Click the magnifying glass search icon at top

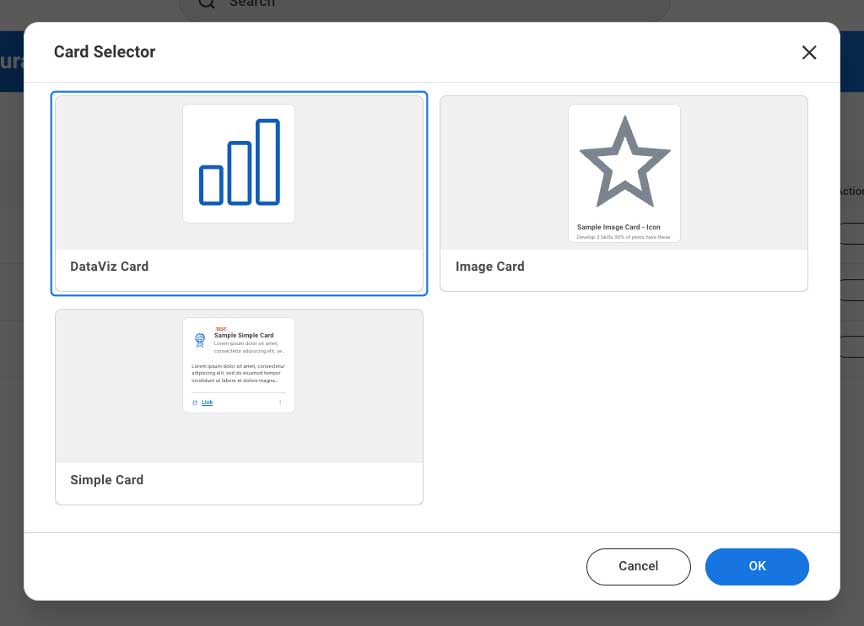click(x=206, y=4)
